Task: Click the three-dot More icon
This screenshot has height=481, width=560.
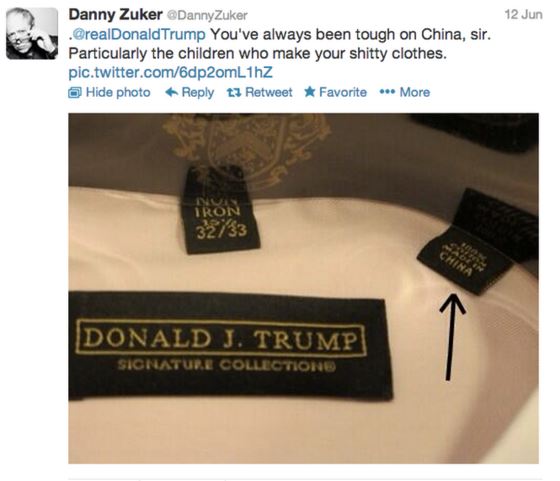Action: [x=387, y=92]
